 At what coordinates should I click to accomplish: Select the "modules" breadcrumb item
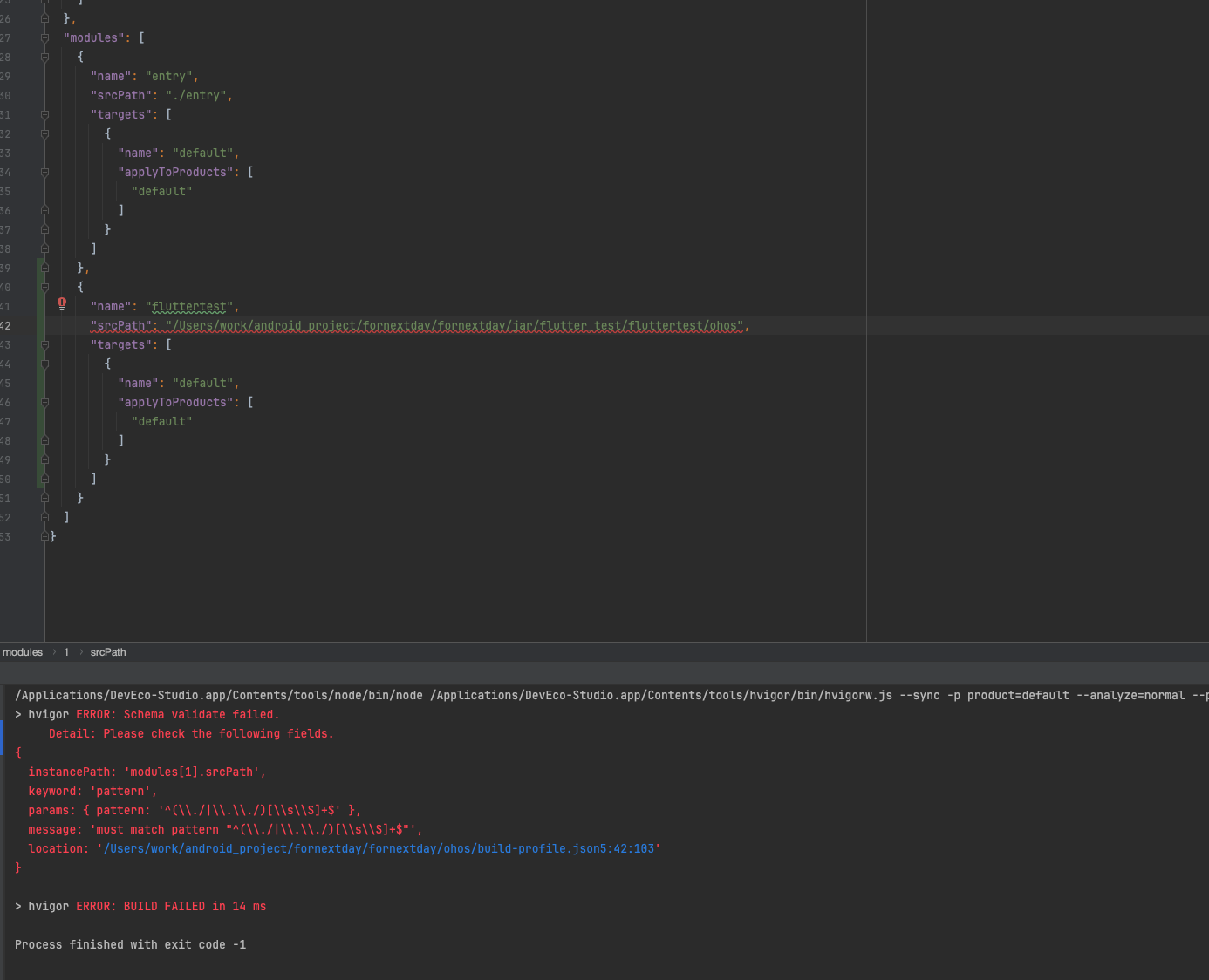(x=23, y=652)
